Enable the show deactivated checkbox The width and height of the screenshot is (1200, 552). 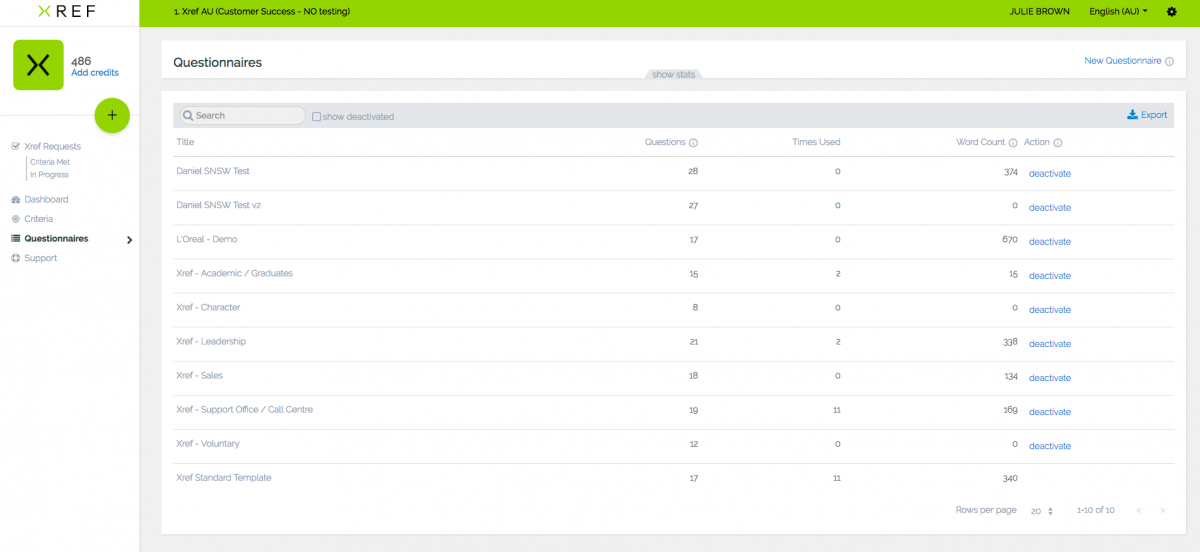point(317,116)
